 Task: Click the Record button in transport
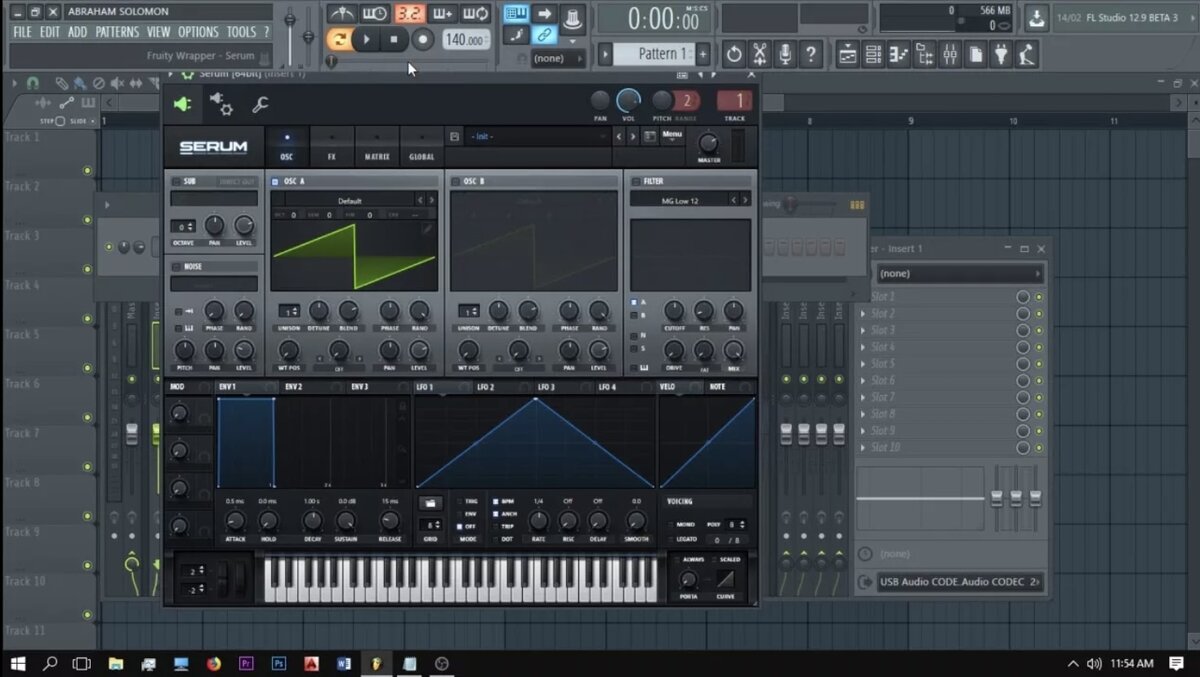pyautogui.click(x=423, y=39)
